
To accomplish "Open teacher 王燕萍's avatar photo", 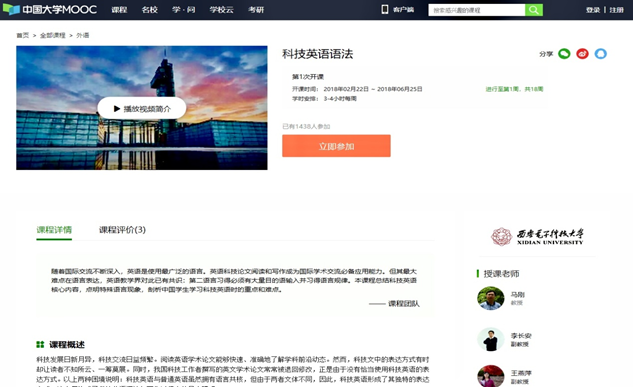I will (490, 376).
